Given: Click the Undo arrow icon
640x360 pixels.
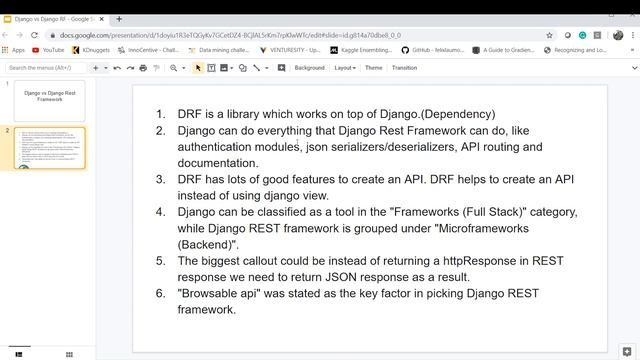Looking at the screenshot, I should tap(117, 68).
